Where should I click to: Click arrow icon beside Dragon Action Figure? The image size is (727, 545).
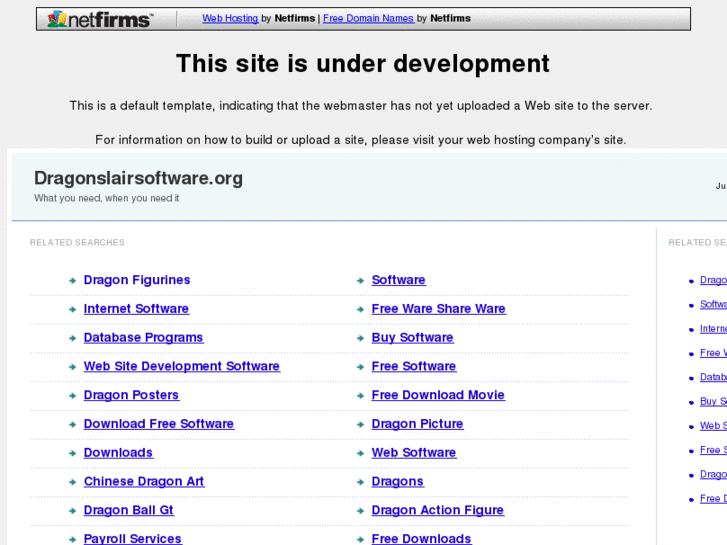click(x=360, y=511)
